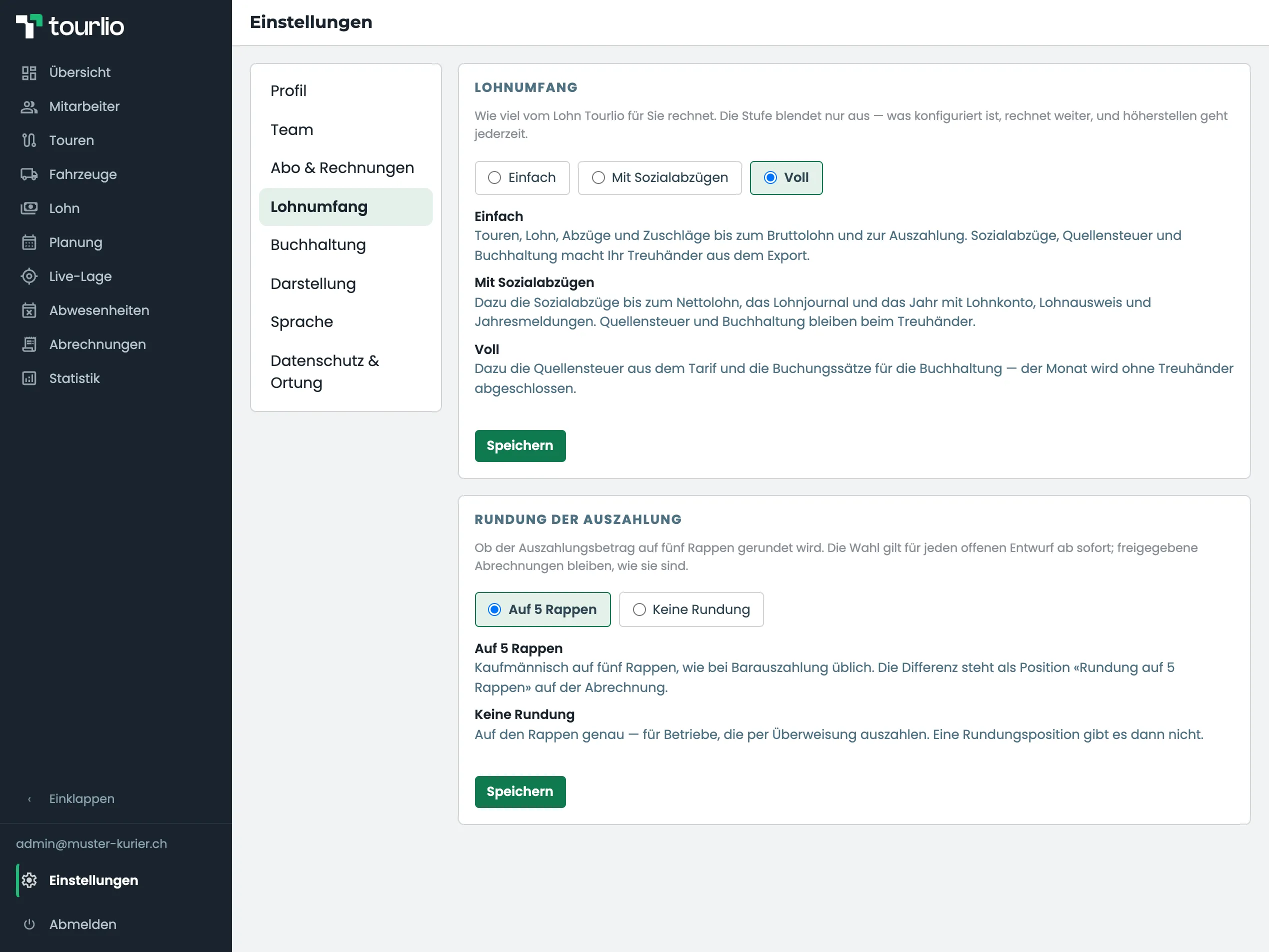The height and width of the screenshot is (952, 1269).
Task: Select the Auf 5 Rappen radio option
Action: (x=542, y=609)
